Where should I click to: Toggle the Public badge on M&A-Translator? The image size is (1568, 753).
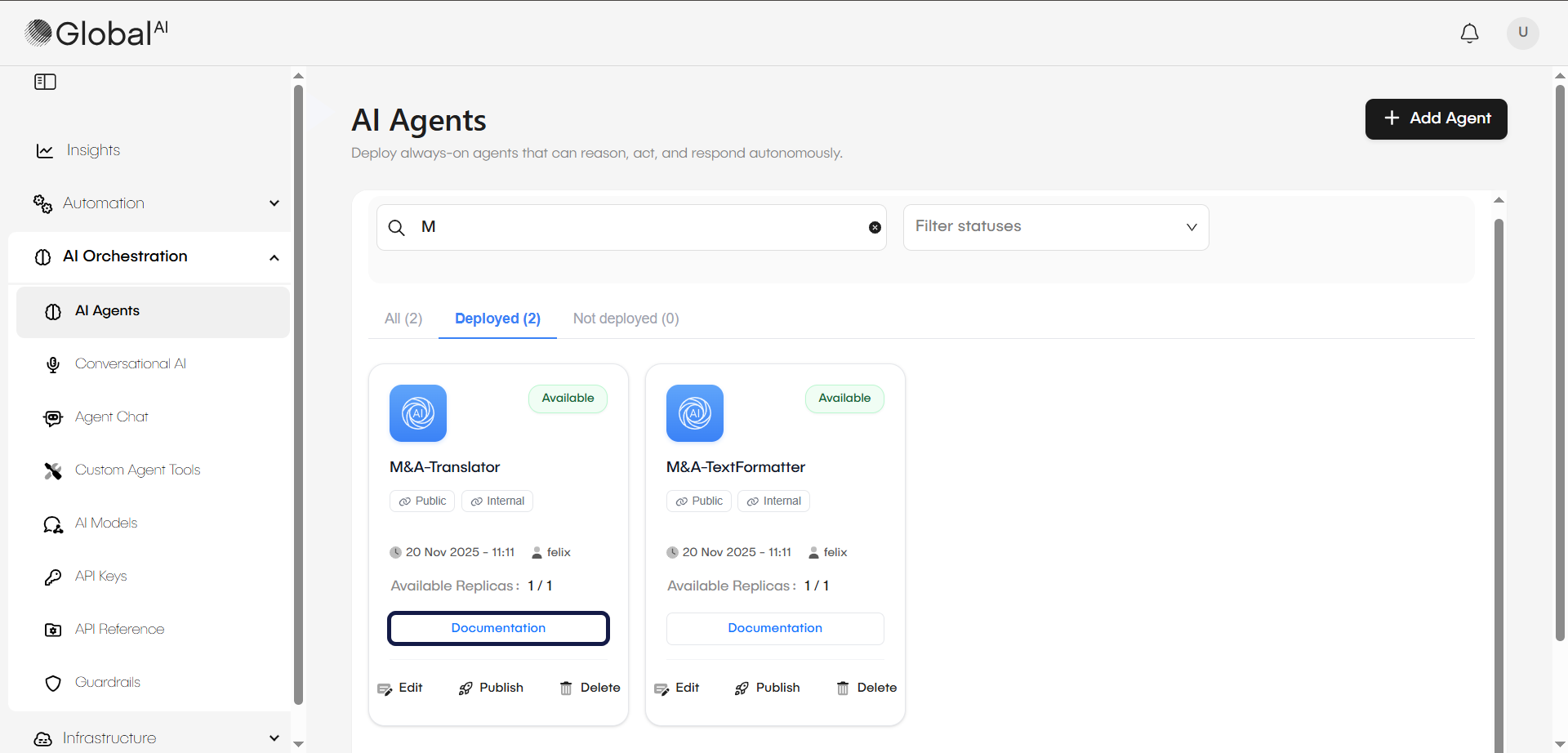coord(421,501)
